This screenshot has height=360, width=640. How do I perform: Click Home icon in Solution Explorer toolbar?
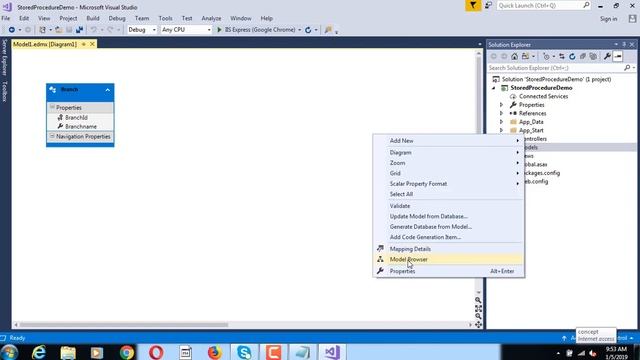click(514, 57)
